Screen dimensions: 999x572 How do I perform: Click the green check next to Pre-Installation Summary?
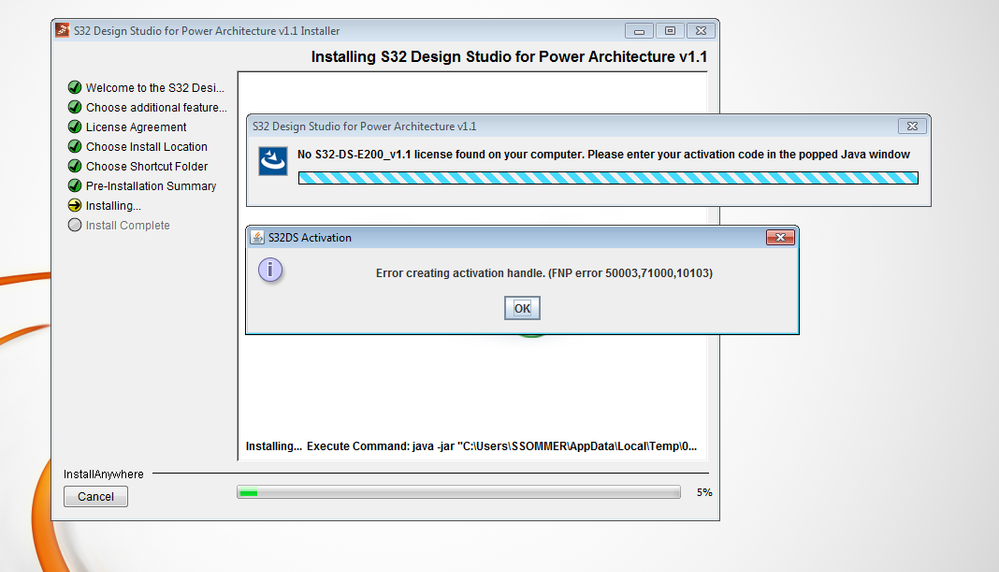75,186
